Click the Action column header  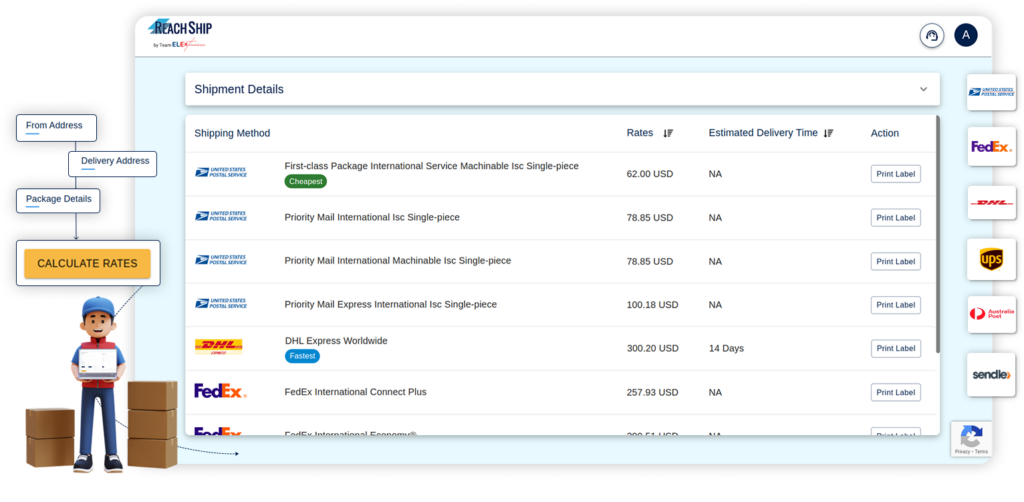[x=885, y=133]
